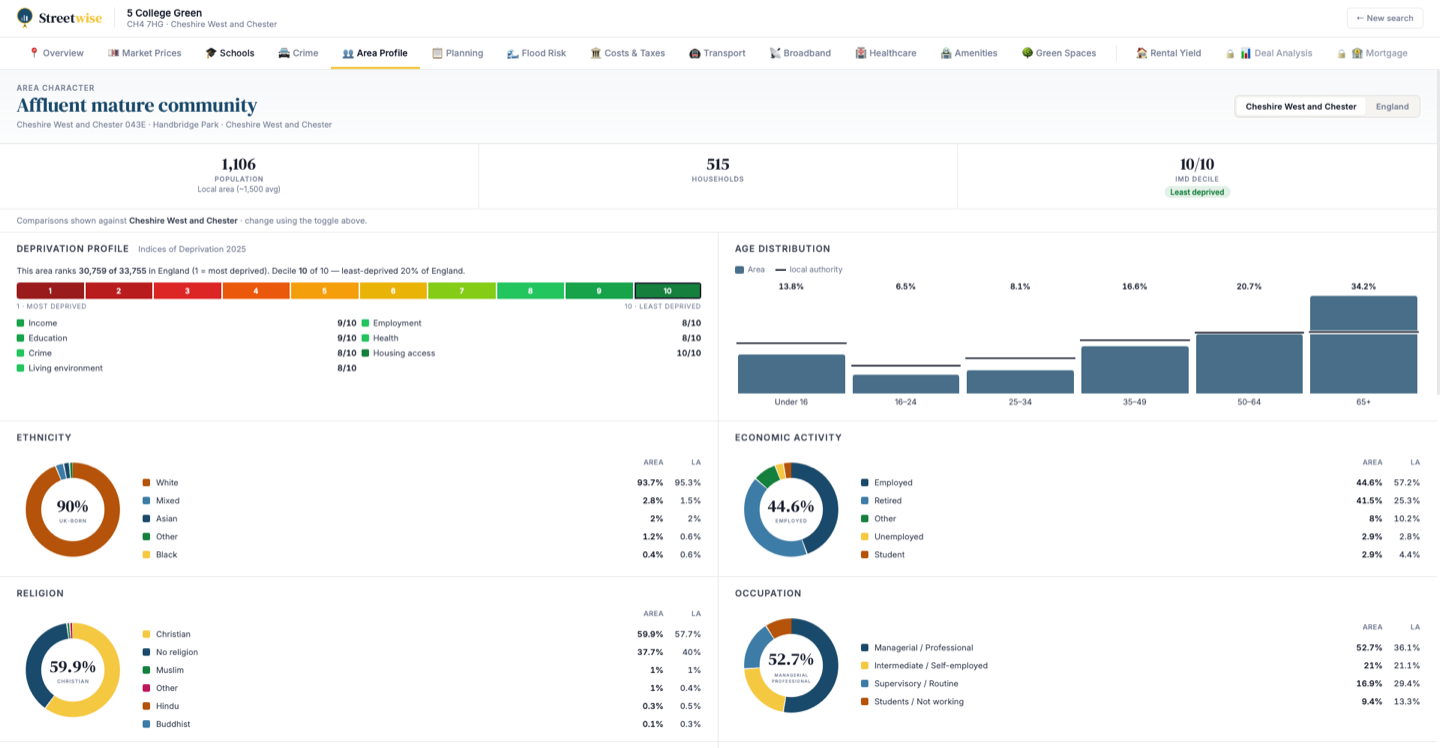Click deprivation decile 5 swatch
Image resolution: width=1440 pixels, height=748 pixels.
point(324,291)
